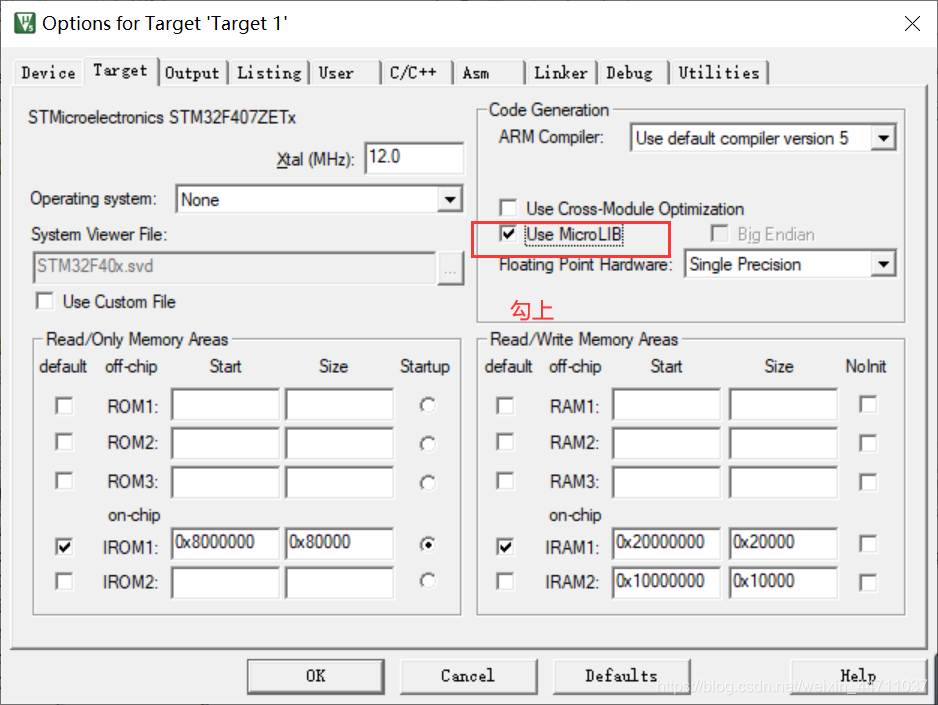938x705 pixels.
Task: Click the Defaults button
Action: click(x=621, y=676)
